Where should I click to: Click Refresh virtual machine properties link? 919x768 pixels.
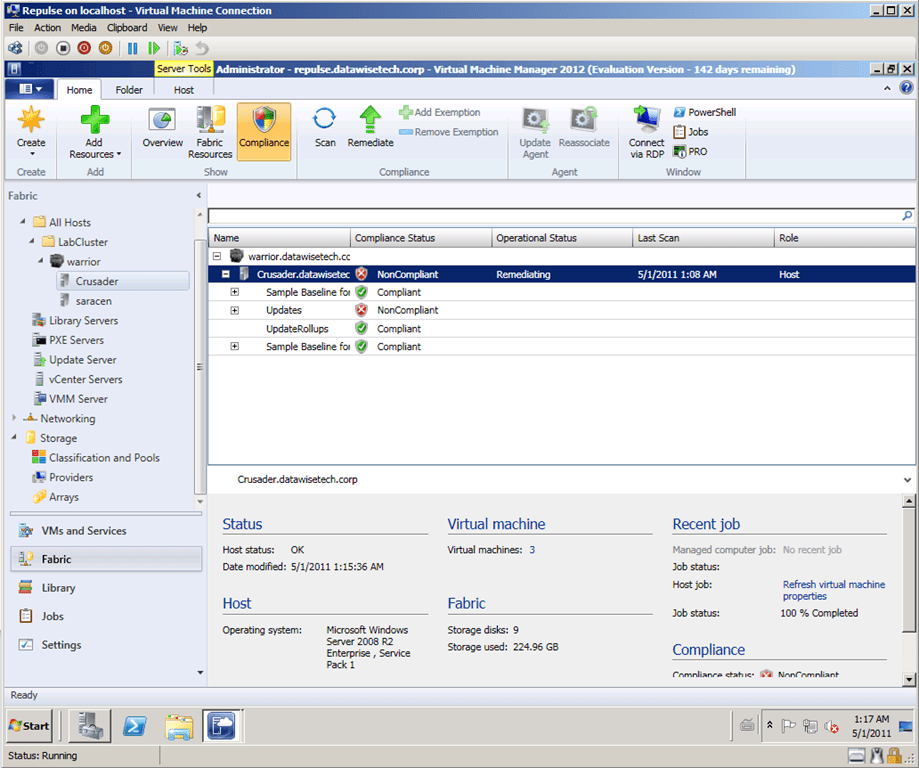(833, 590)
